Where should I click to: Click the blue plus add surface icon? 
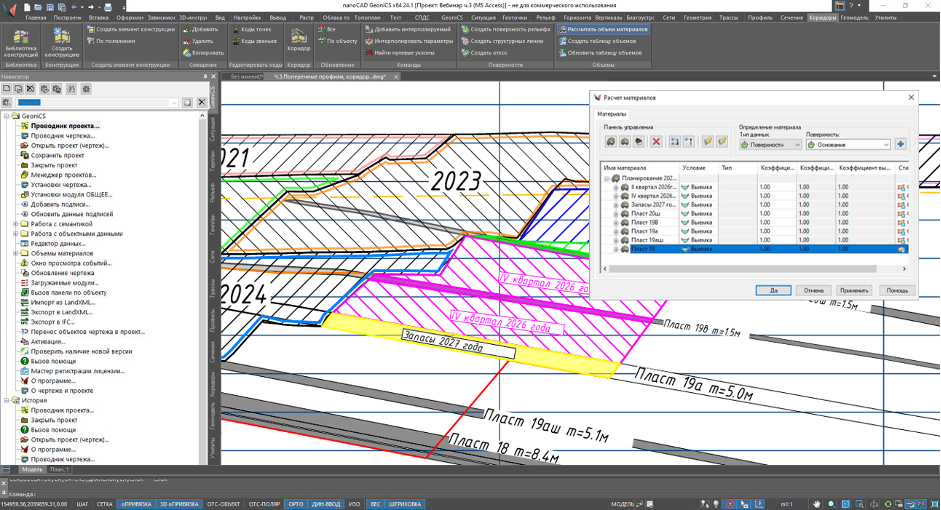[901, 144]
